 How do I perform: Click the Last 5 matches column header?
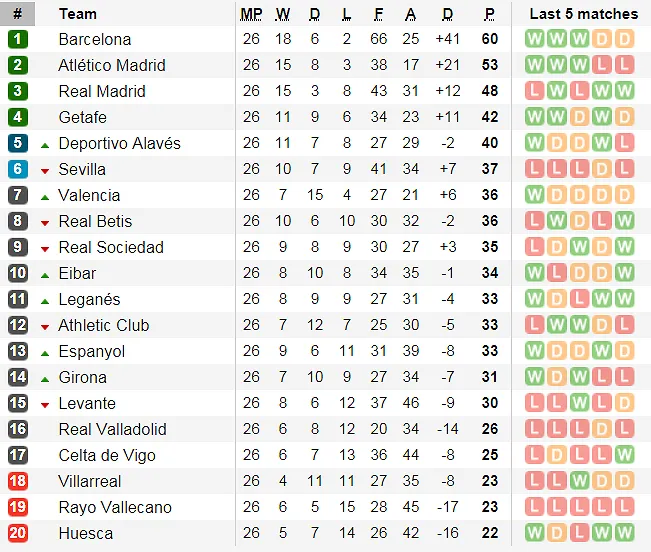pos(583,14)
